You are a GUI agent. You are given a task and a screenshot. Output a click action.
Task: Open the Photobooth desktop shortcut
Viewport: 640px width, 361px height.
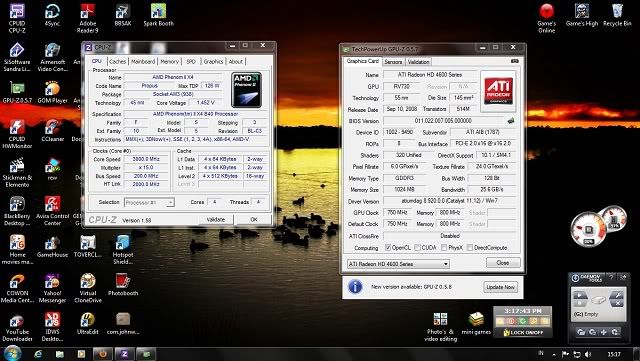[x=123, y=285]
